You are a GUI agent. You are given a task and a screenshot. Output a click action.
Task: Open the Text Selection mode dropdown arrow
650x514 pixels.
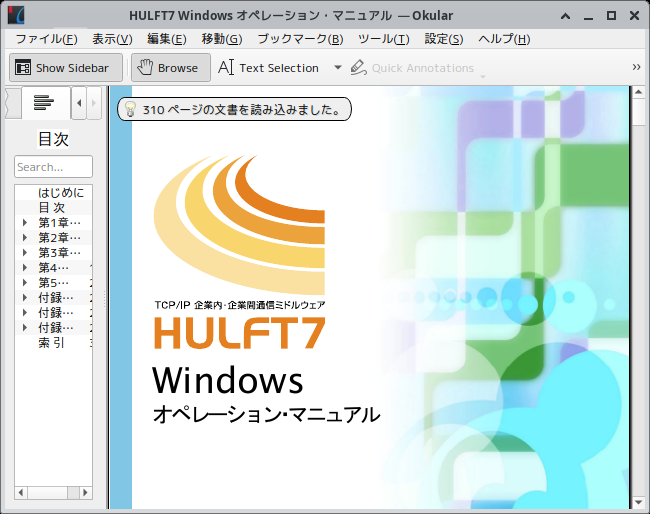tap(338, 68)
